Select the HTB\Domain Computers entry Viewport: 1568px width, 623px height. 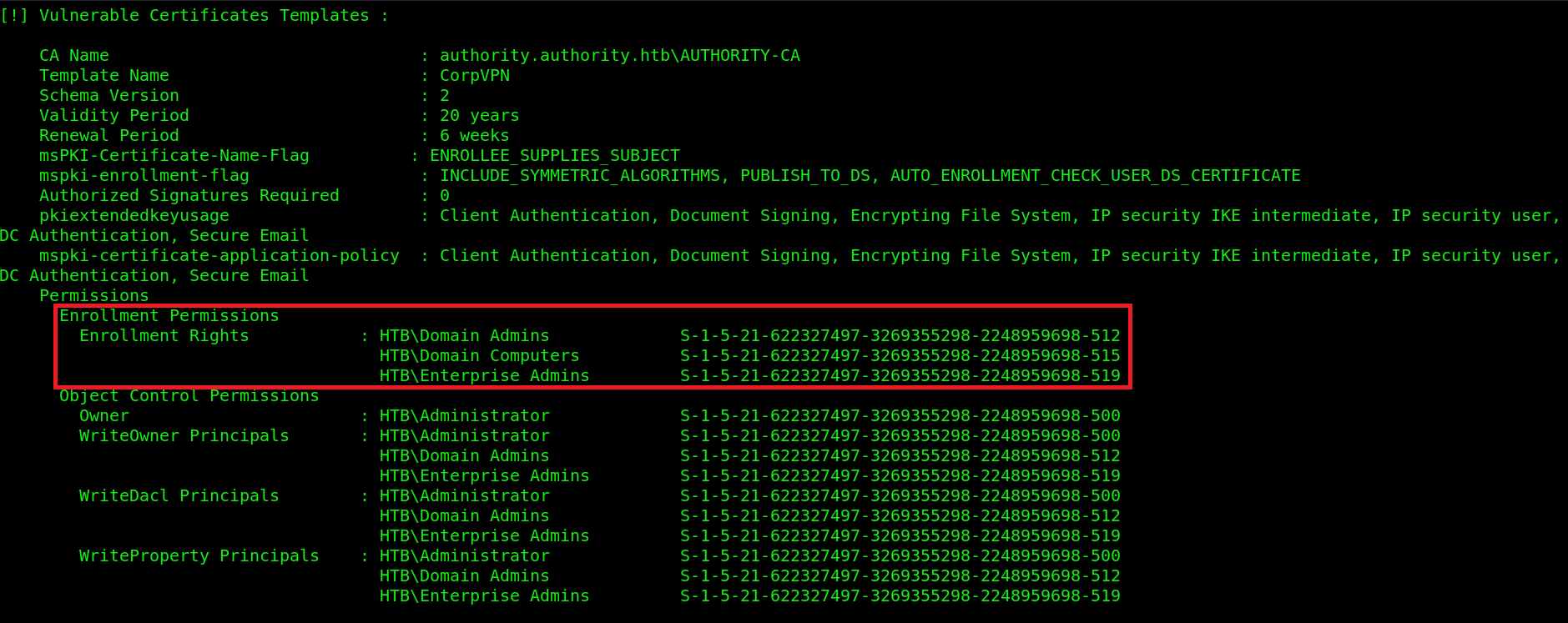click(479, 356)
